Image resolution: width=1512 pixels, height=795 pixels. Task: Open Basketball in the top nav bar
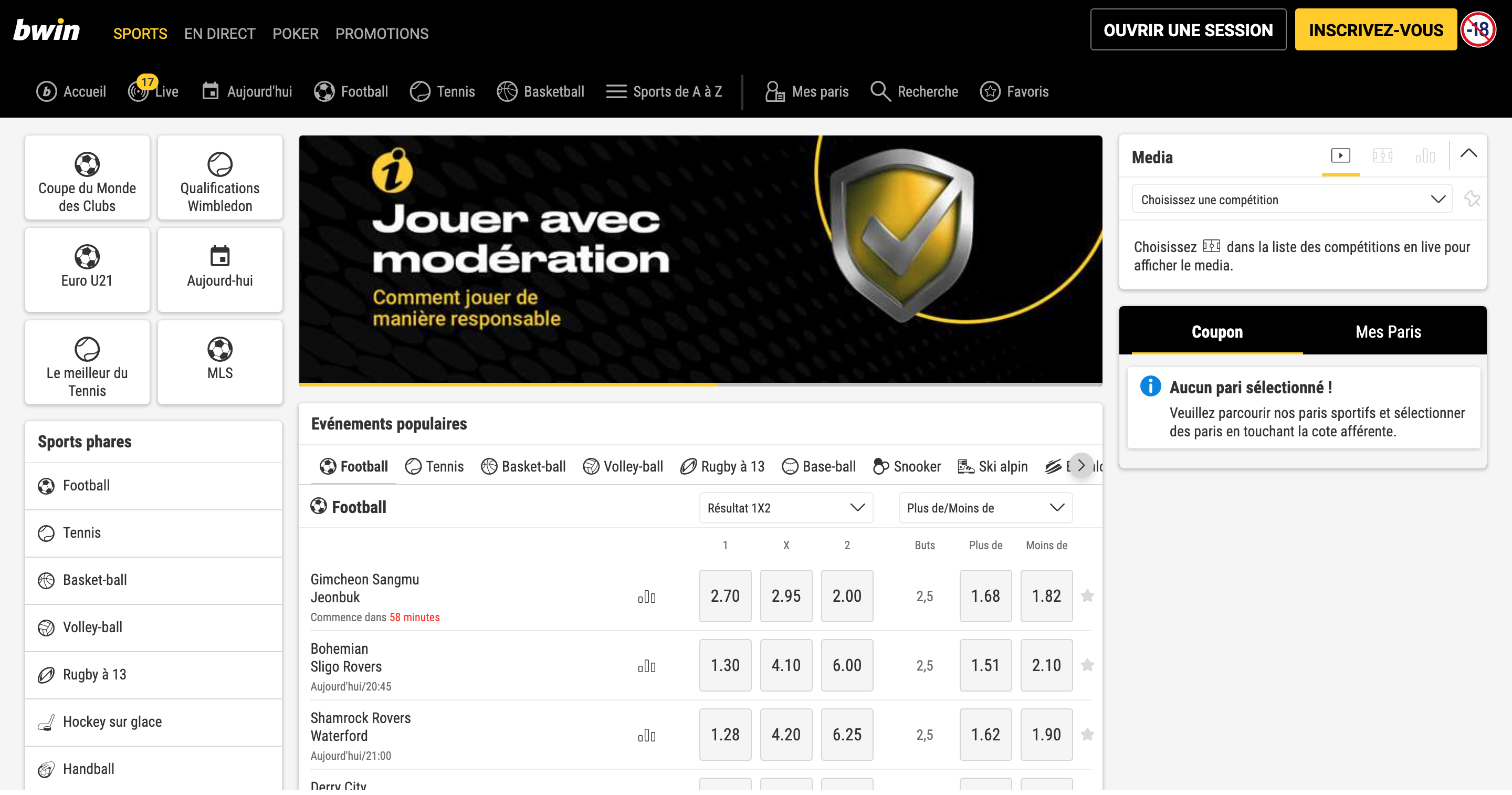(x=541, y=91)
